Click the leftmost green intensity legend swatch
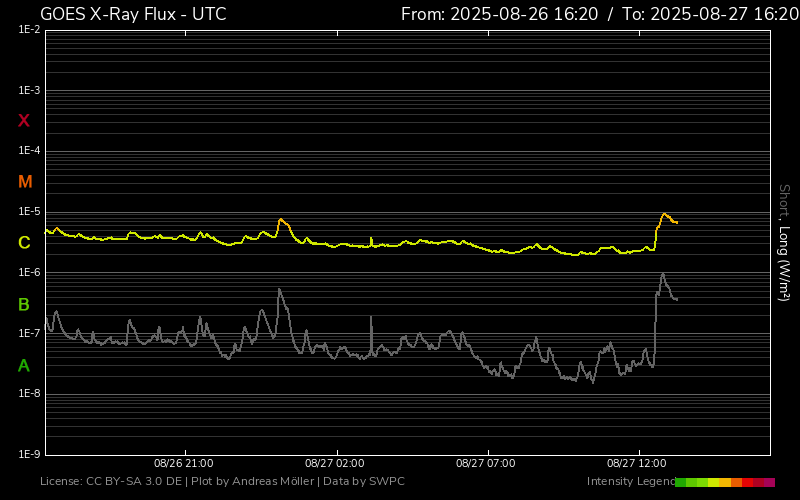 pyautogui.click(x=681, y=482)
